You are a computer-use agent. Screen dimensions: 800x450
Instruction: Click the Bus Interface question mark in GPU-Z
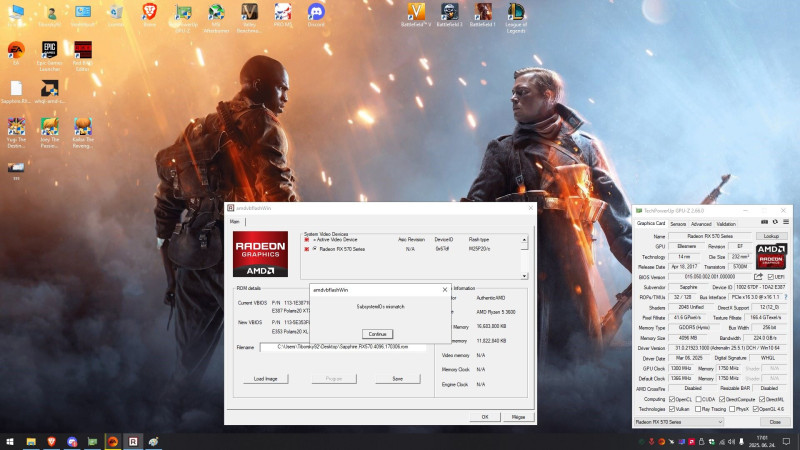coord(786,297)
